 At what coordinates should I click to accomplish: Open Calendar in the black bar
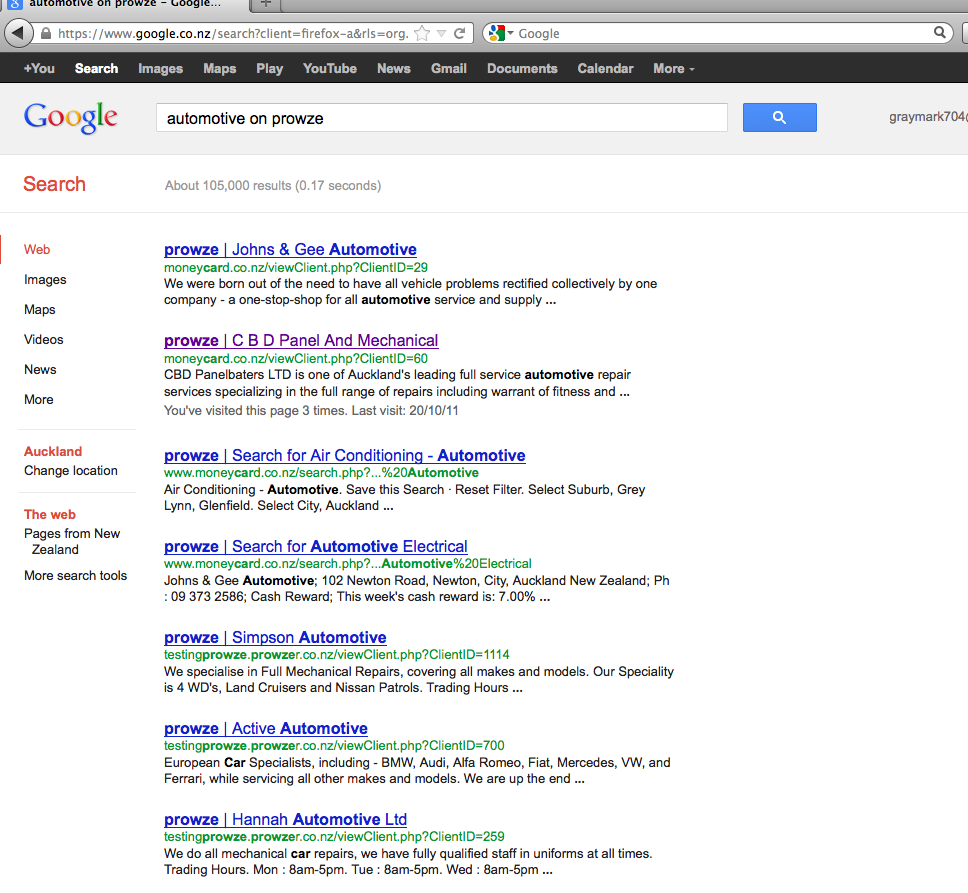coord(606,69)
